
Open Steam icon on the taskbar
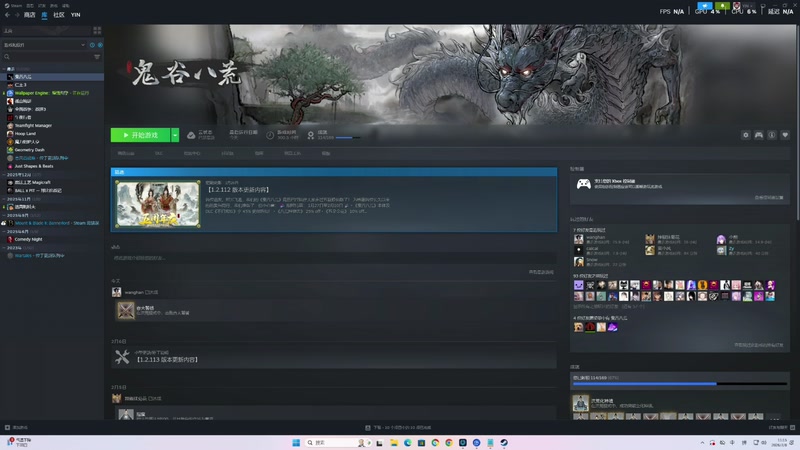point(504,442)
